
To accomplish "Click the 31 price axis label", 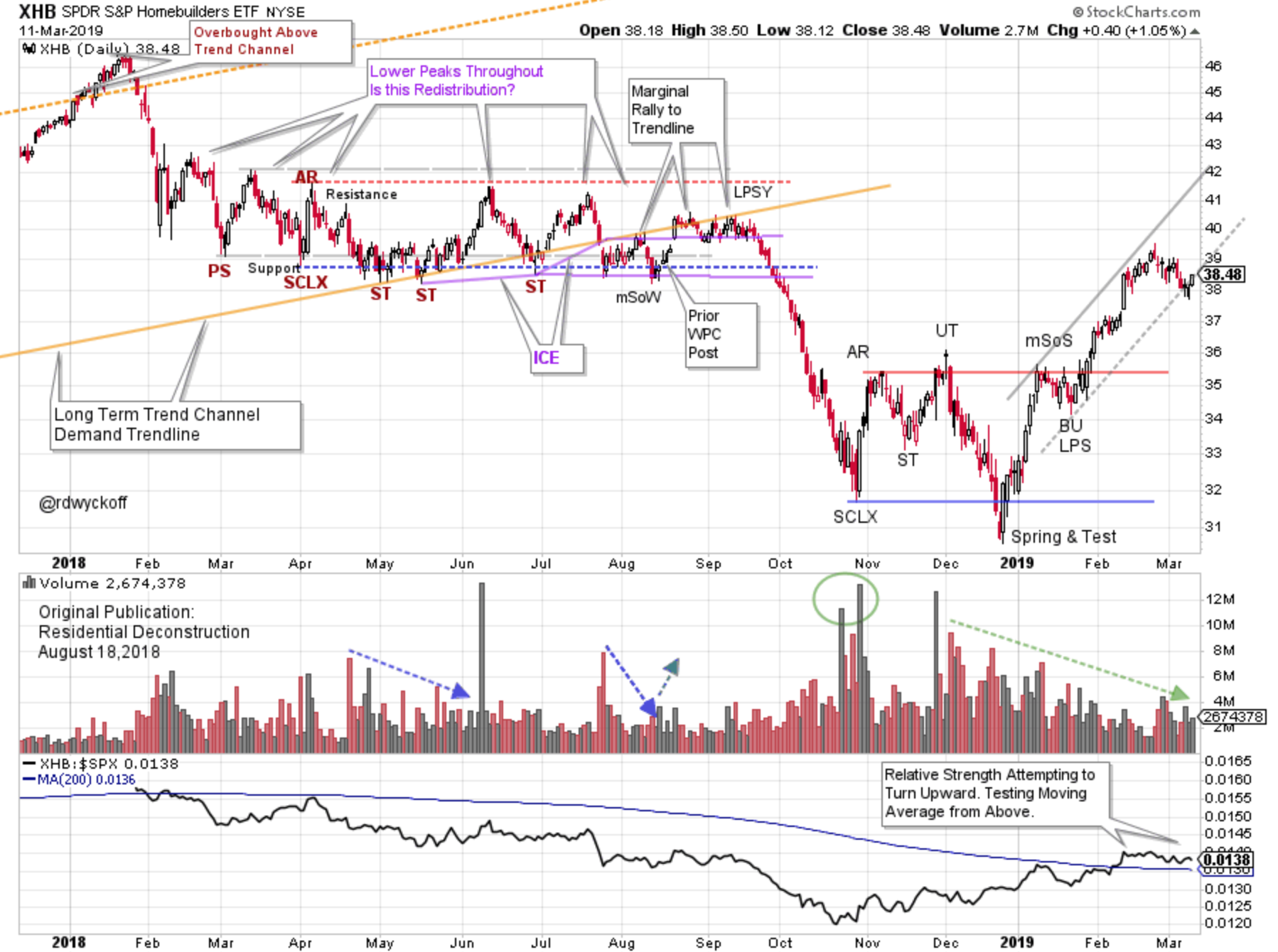I will pyautogui.click(x=1213, y=527).
